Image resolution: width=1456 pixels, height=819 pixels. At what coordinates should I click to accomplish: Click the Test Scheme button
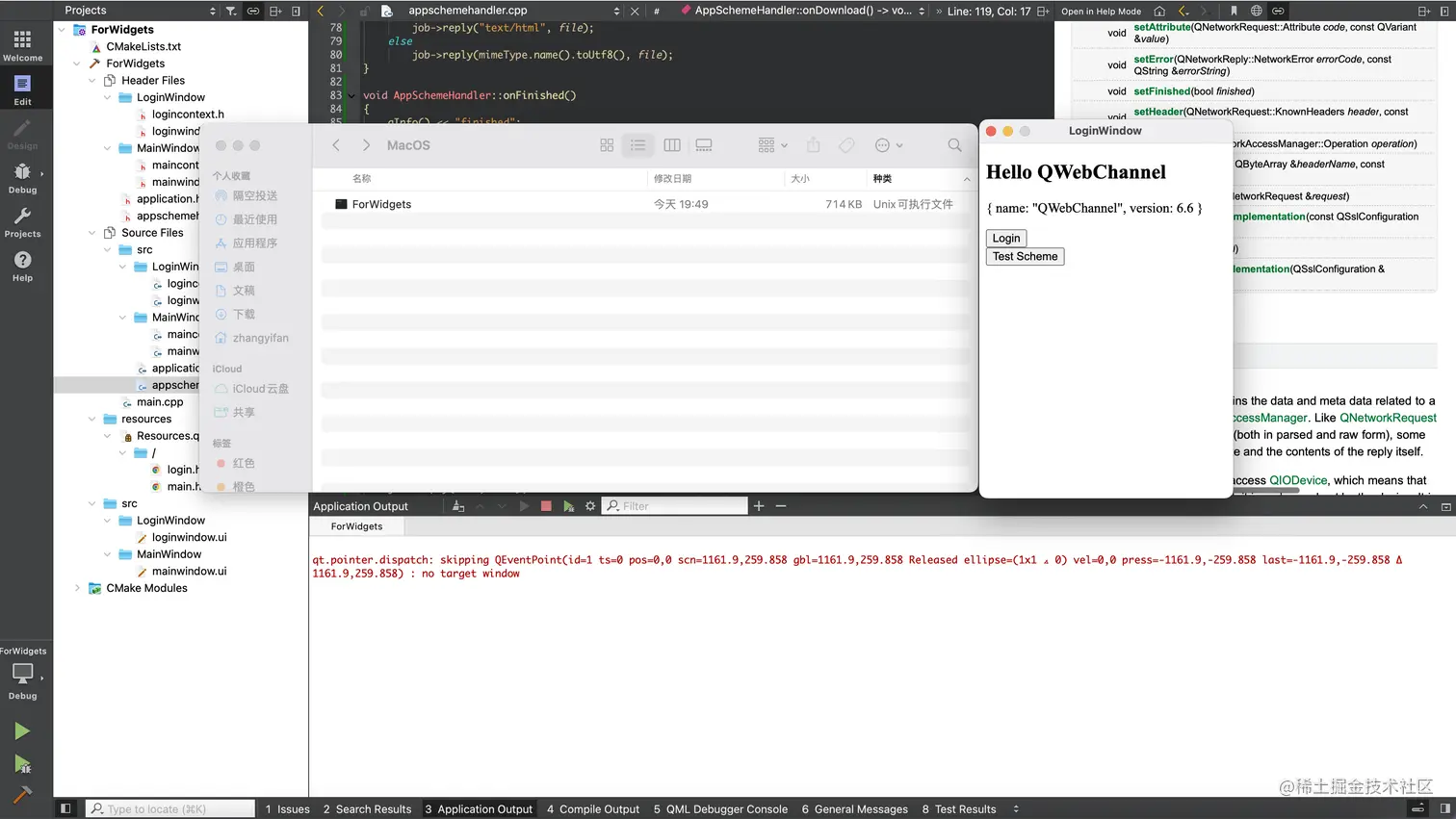click(x=1025, y=256)
